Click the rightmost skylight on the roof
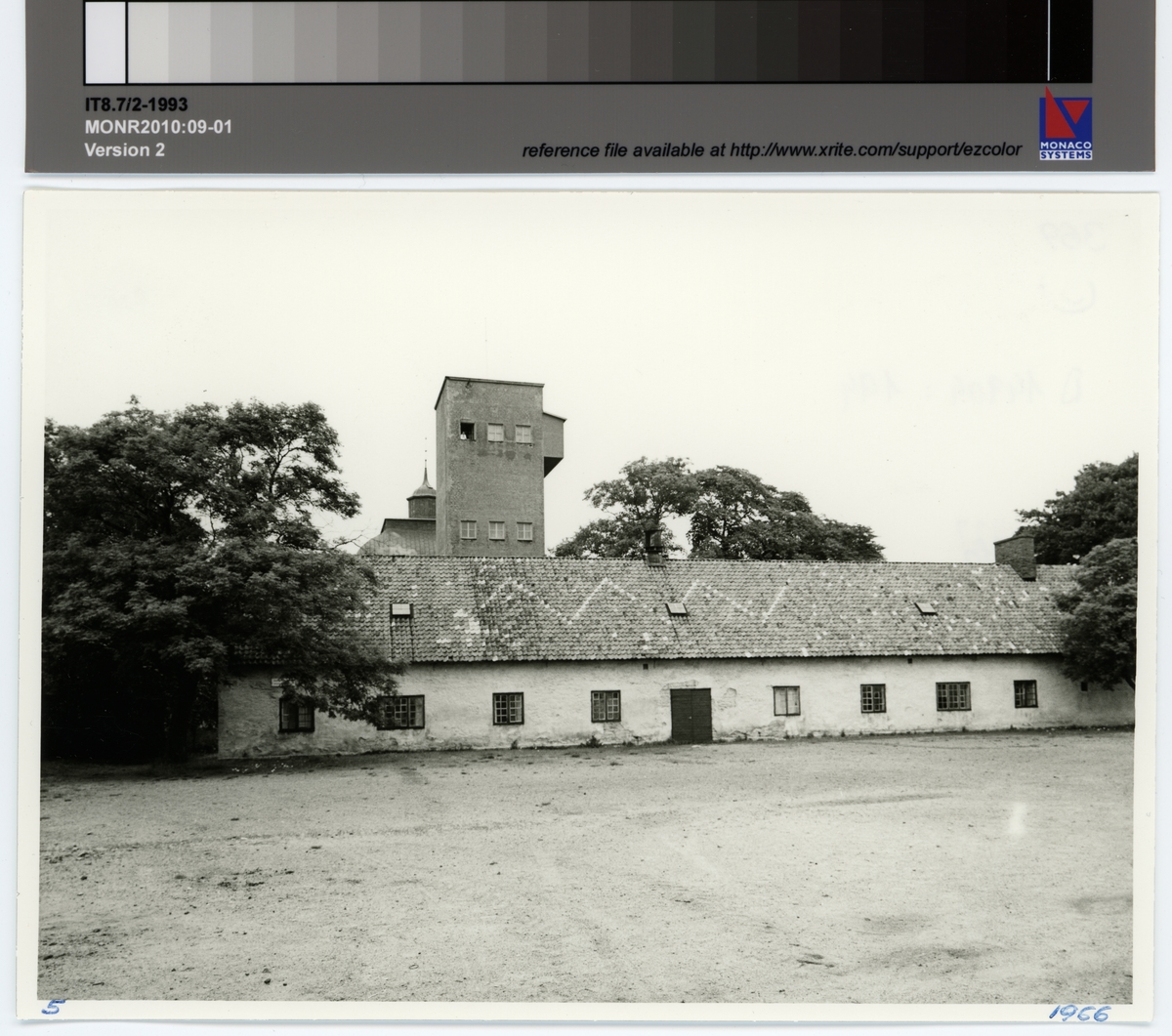Screen dimensions: 1172x1036 click(x=926, y=608)
